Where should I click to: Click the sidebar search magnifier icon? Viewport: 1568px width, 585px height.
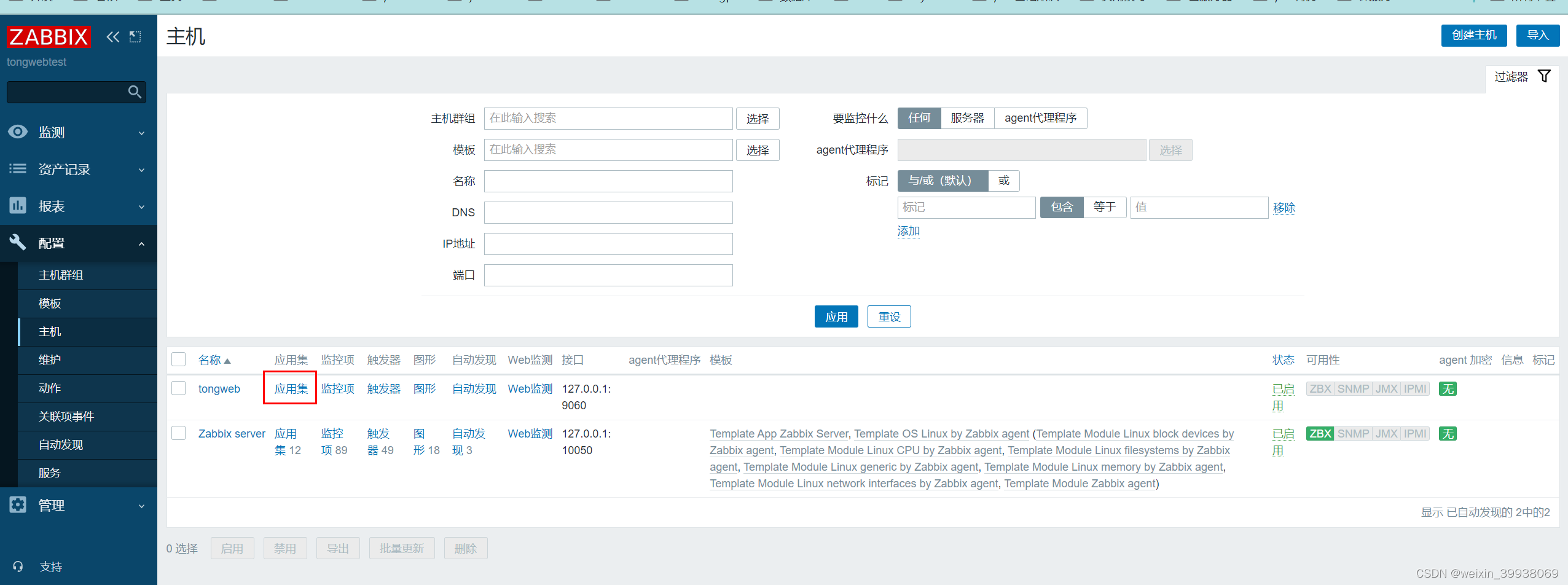pos(135,92)
